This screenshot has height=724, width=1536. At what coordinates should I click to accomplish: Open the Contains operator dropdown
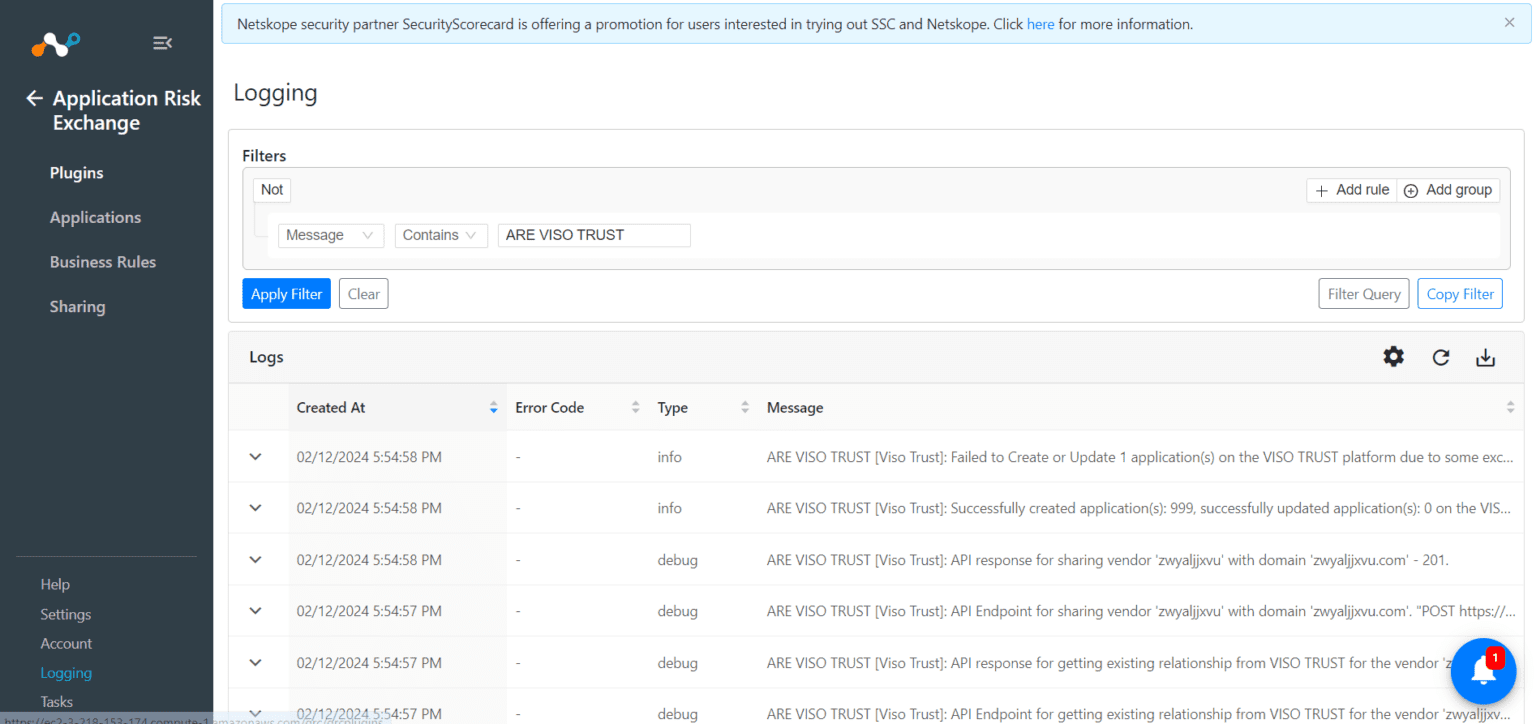click(x=440, y=235)
